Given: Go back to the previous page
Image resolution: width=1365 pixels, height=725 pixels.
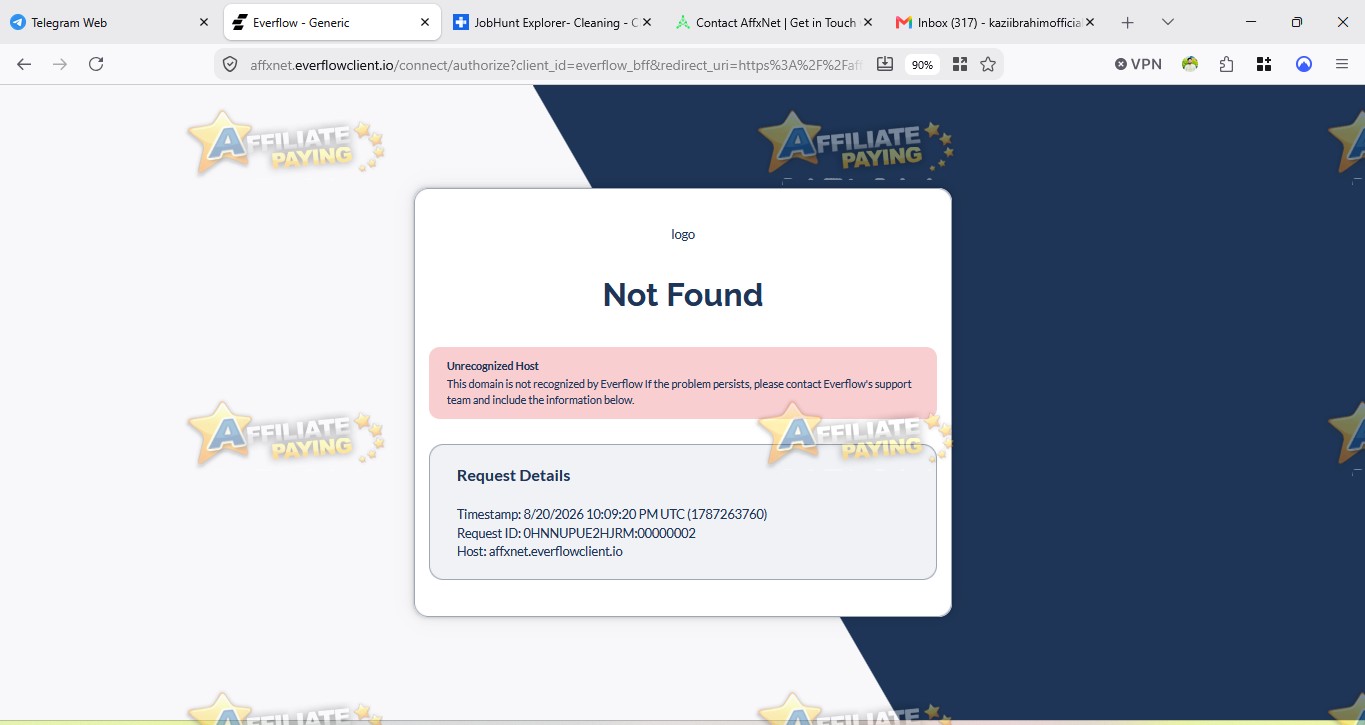Looking at the screenshot, I should click(24, 64).
